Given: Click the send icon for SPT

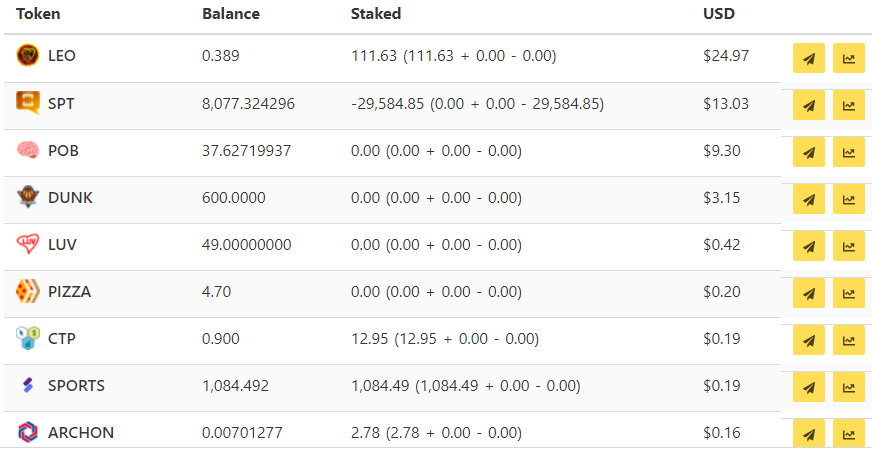Looking at the screenshot, I should pyautogui.click(x=809, y=105).
